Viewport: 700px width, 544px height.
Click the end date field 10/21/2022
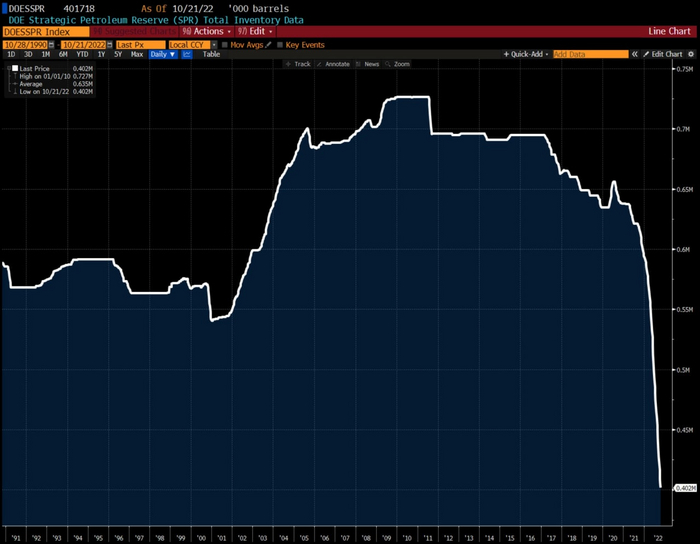click(84, 45)
